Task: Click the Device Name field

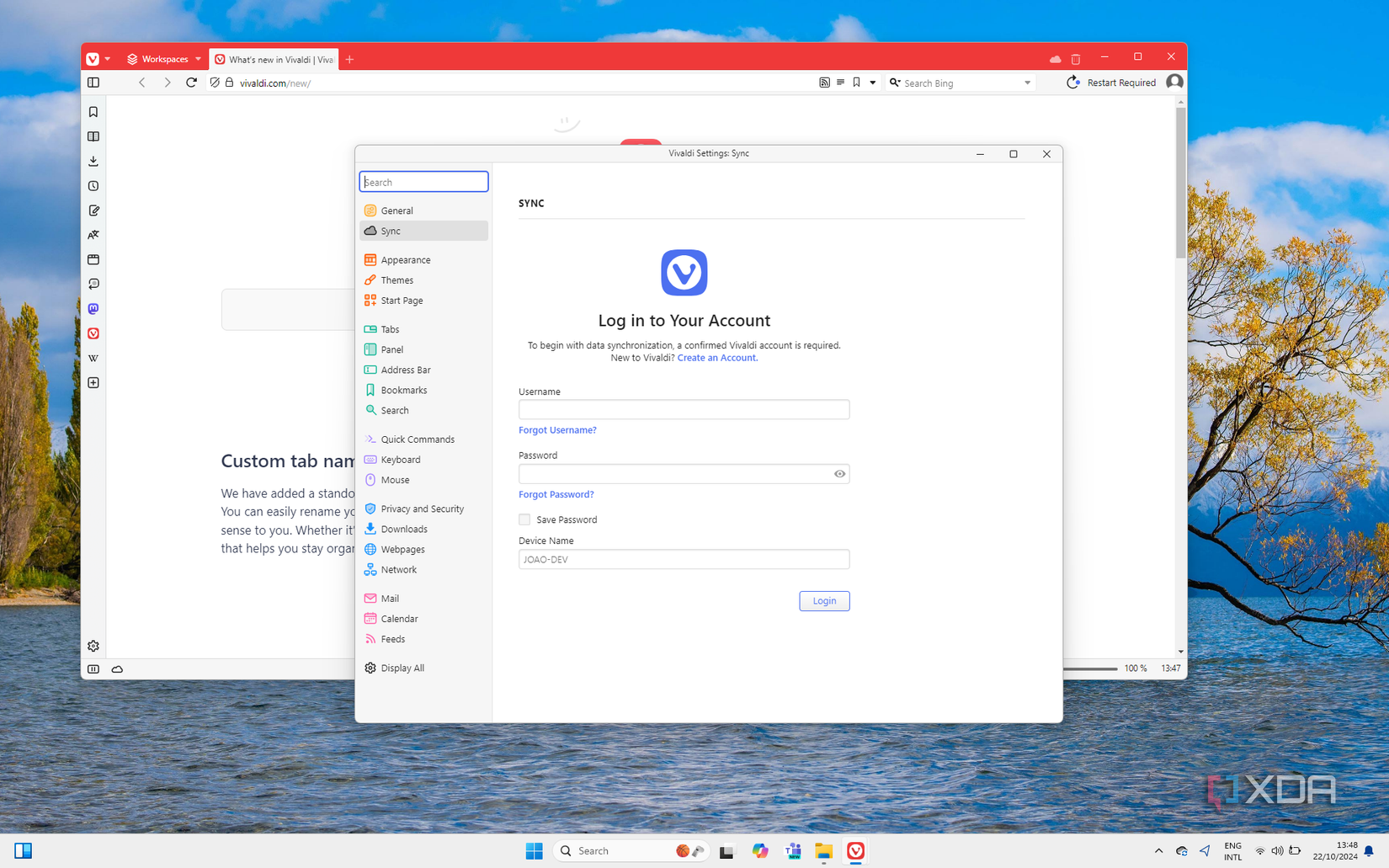Action: point(684,559)
